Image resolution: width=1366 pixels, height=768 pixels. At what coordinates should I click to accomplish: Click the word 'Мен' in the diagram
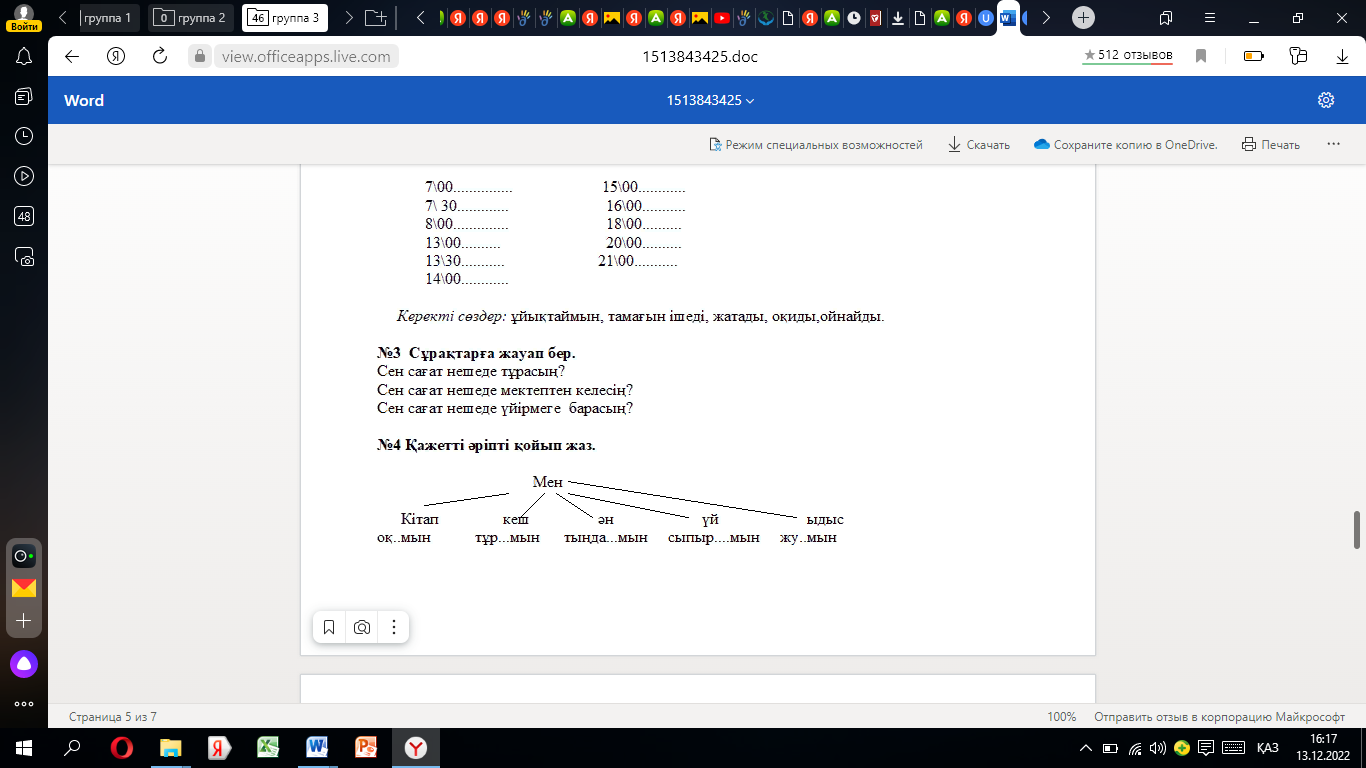point(548,482)
